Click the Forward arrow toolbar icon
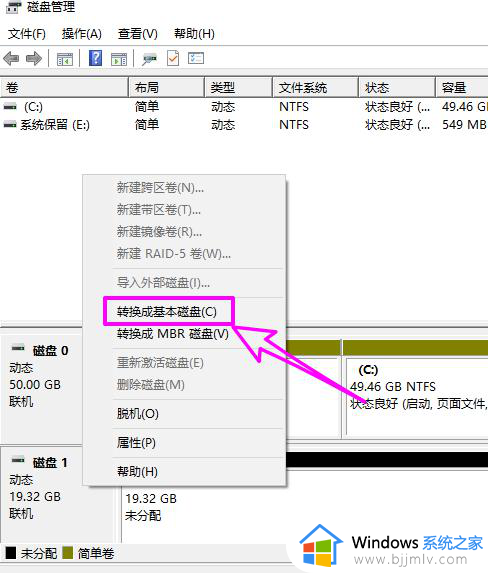 click(34, 58)
